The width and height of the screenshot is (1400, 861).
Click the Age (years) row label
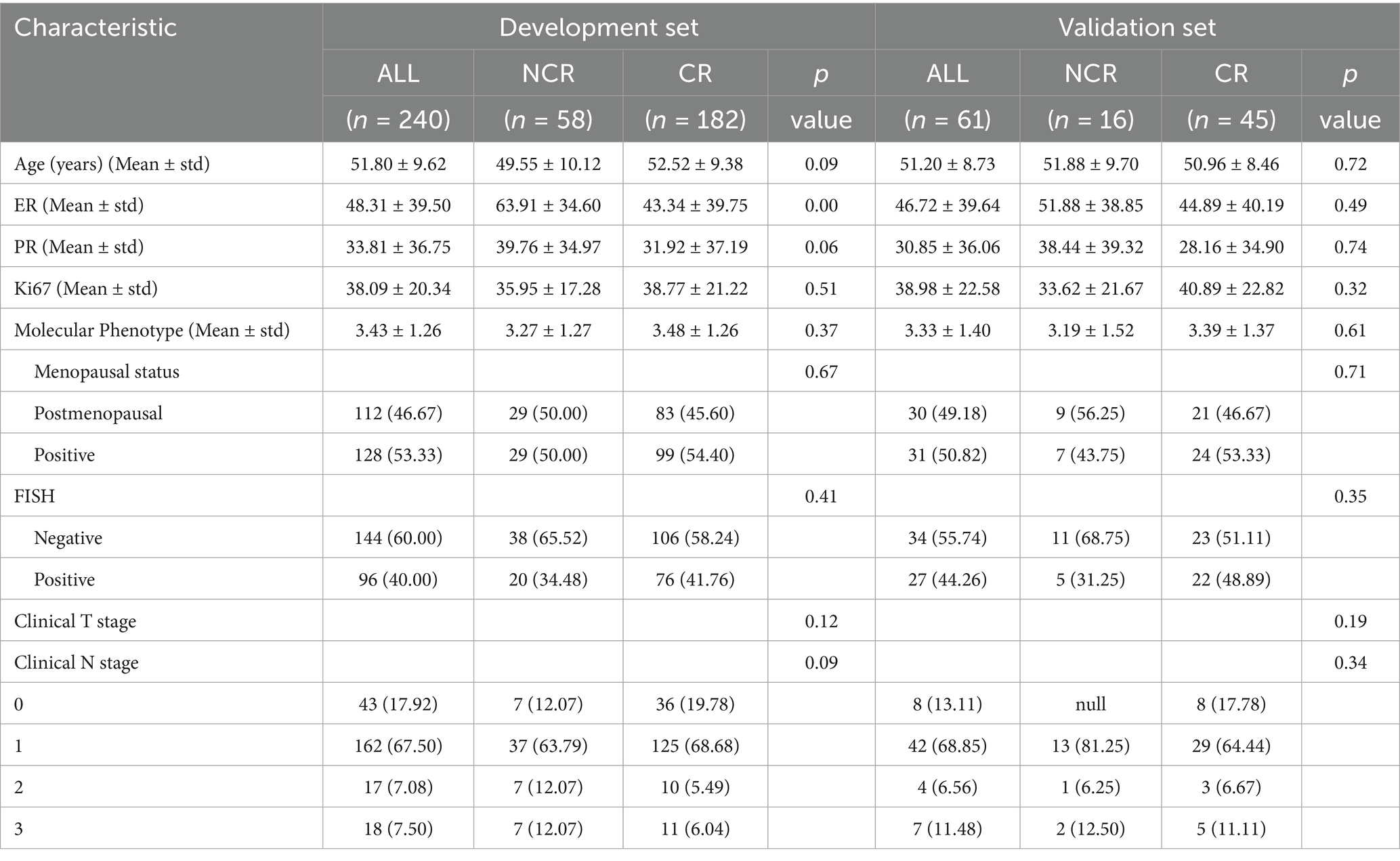(x=112, y=164)
